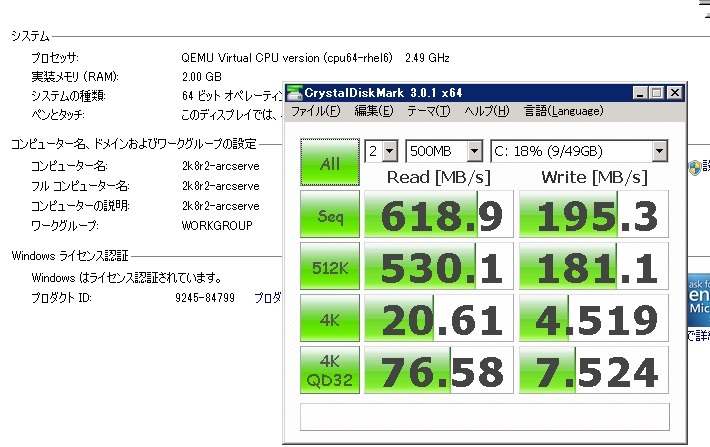Click the 2.00 GB RAM value
Screen dimensions: 710x447
tap(201, 77)
